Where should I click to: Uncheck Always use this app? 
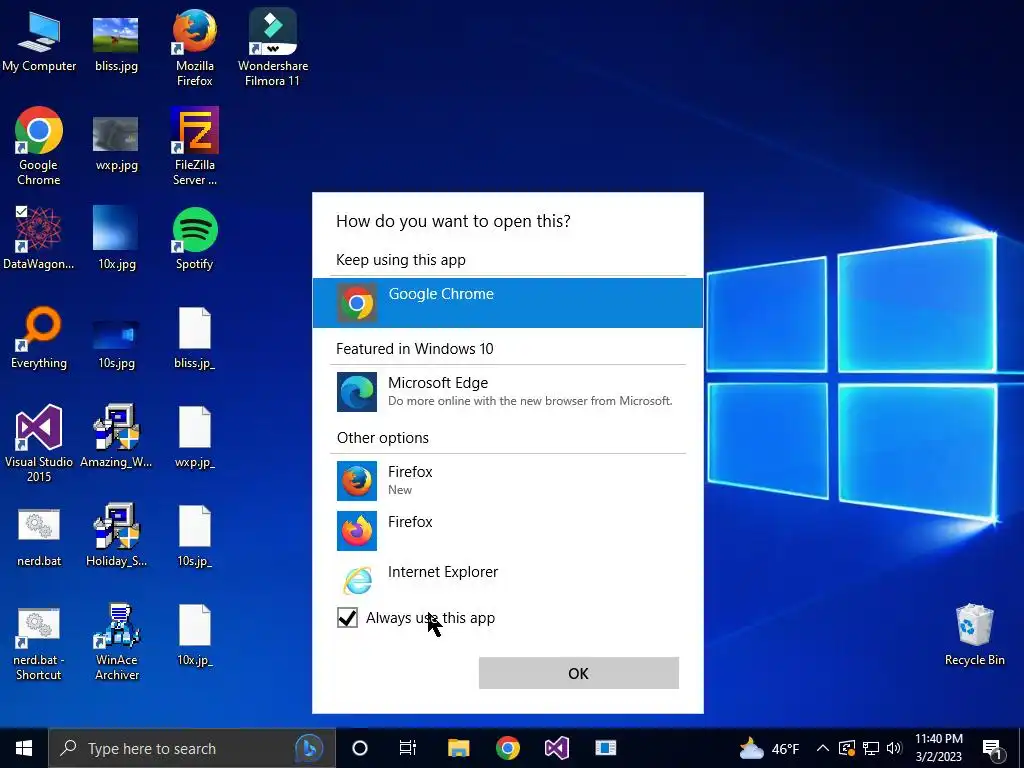tap(347, 617)
